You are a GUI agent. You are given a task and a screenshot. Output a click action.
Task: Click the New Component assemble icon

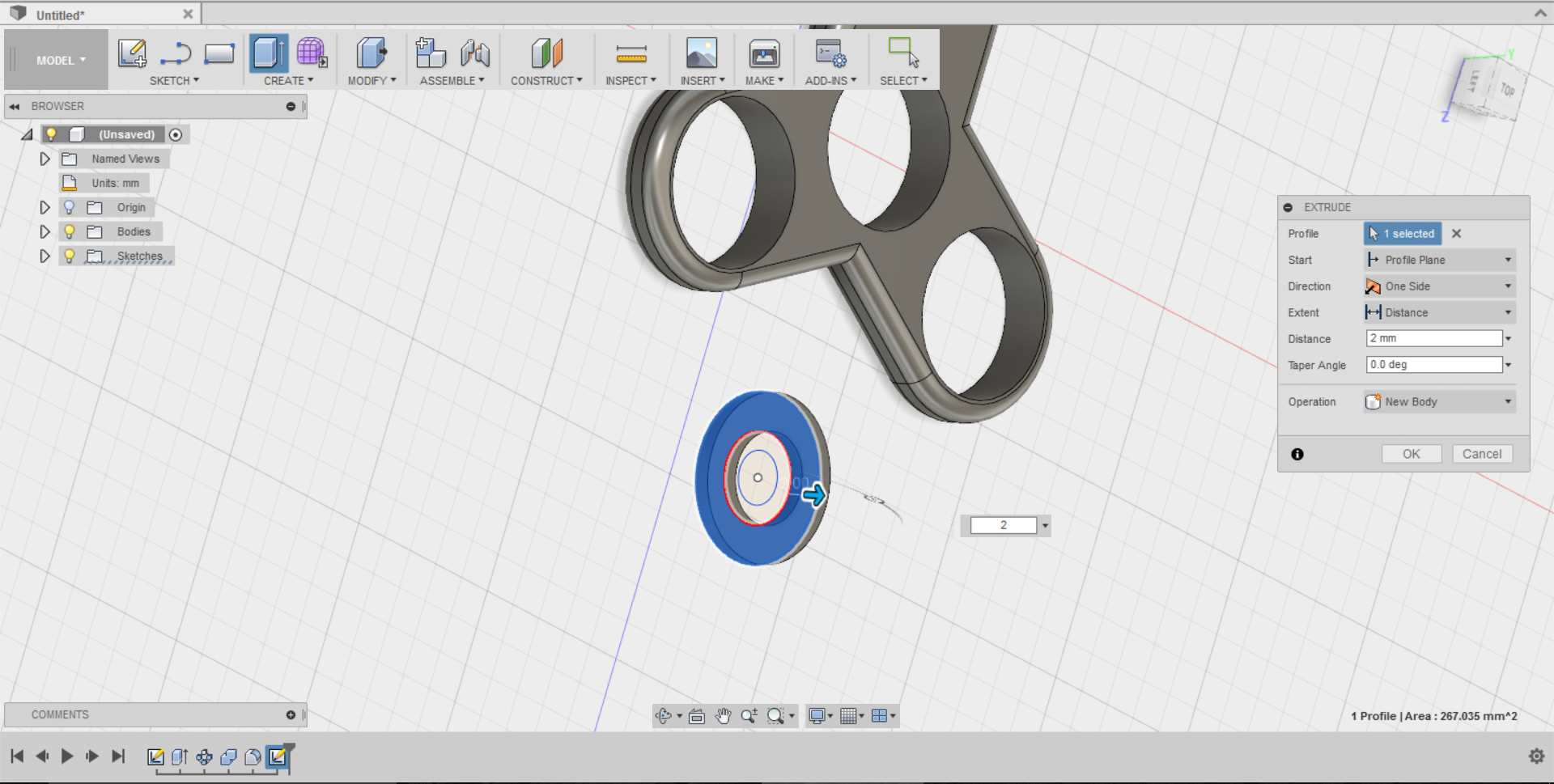pos(431,53)
